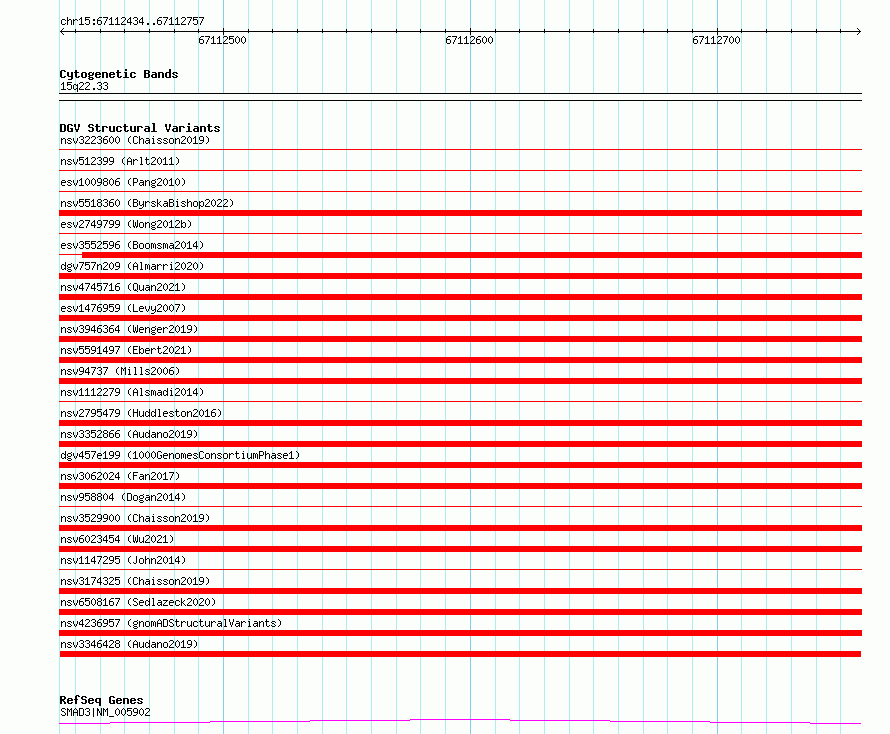Screen dimensions: 890x734
Task: Open variant nsv3223600 (Chaisson2019)
Action: 135,140
